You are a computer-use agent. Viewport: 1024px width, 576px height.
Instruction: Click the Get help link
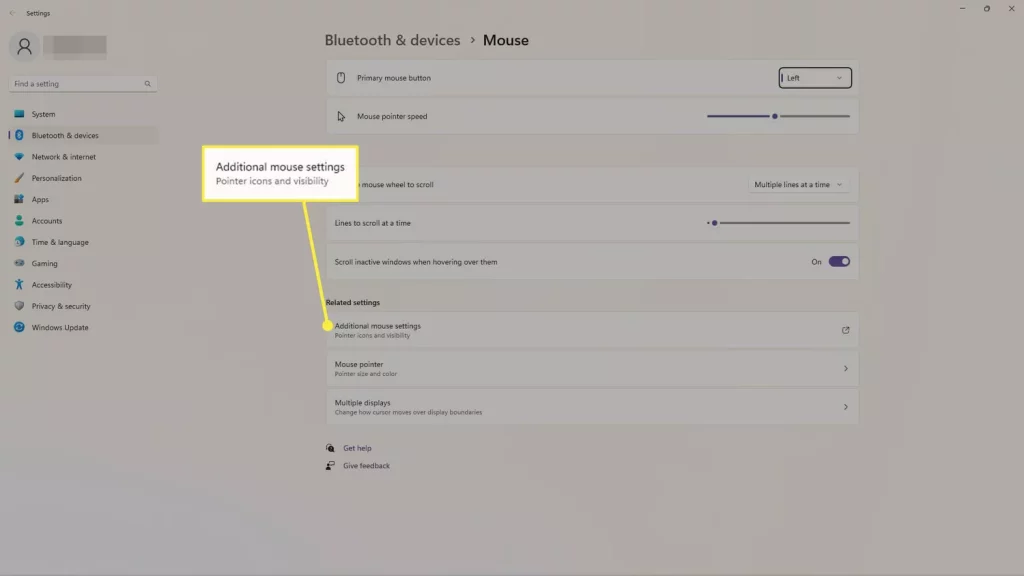click(357, 448)
